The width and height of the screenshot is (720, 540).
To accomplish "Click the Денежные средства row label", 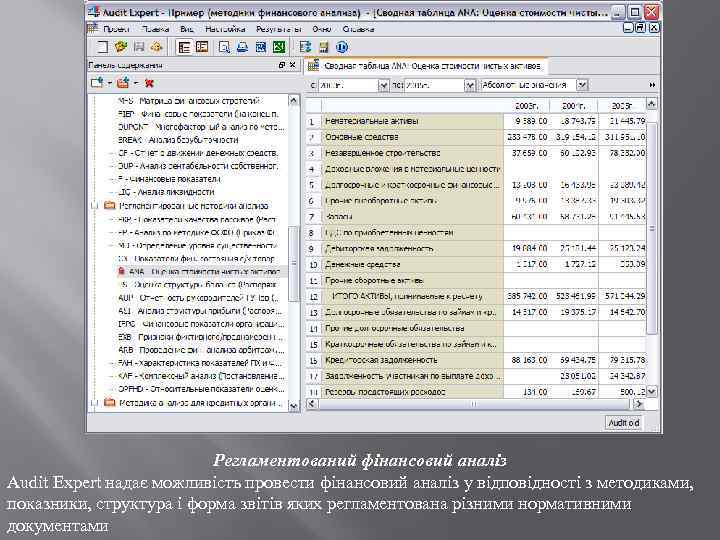I will point(362,264).
